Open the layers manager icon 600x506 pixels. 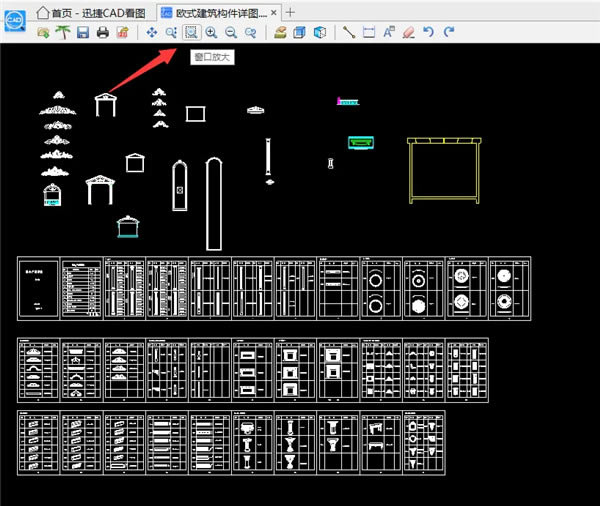pos(280,33)
